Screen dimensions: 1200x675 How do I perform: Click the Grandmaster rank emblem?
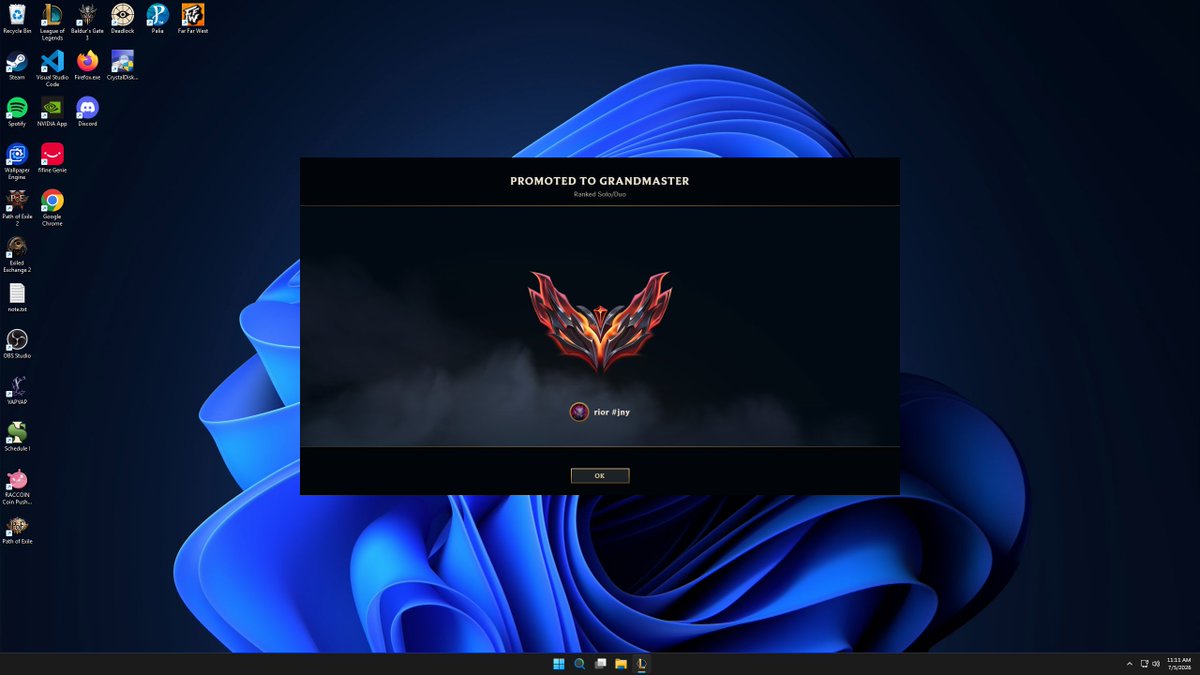click(x=600, y=322)
